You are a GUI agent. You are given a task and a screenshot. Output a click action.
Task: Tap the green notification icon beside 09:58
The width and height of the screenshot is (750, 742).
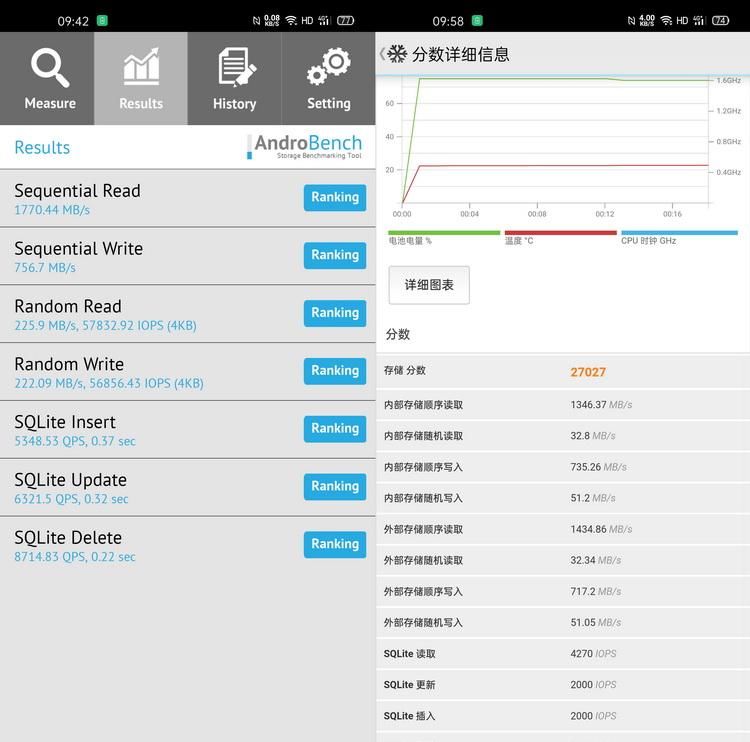pyautogui.click(x=477, y=21)
